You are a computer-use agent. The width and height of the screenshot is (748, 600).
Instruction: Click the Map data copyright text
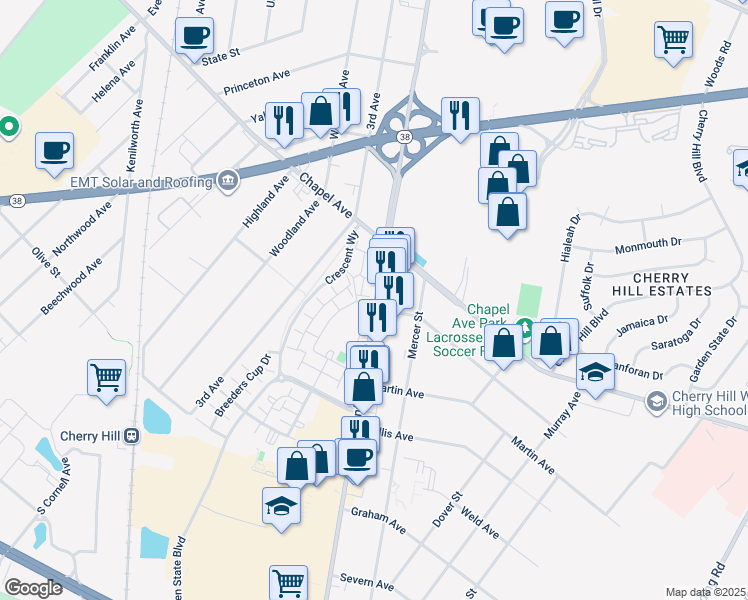pos(706,593)
